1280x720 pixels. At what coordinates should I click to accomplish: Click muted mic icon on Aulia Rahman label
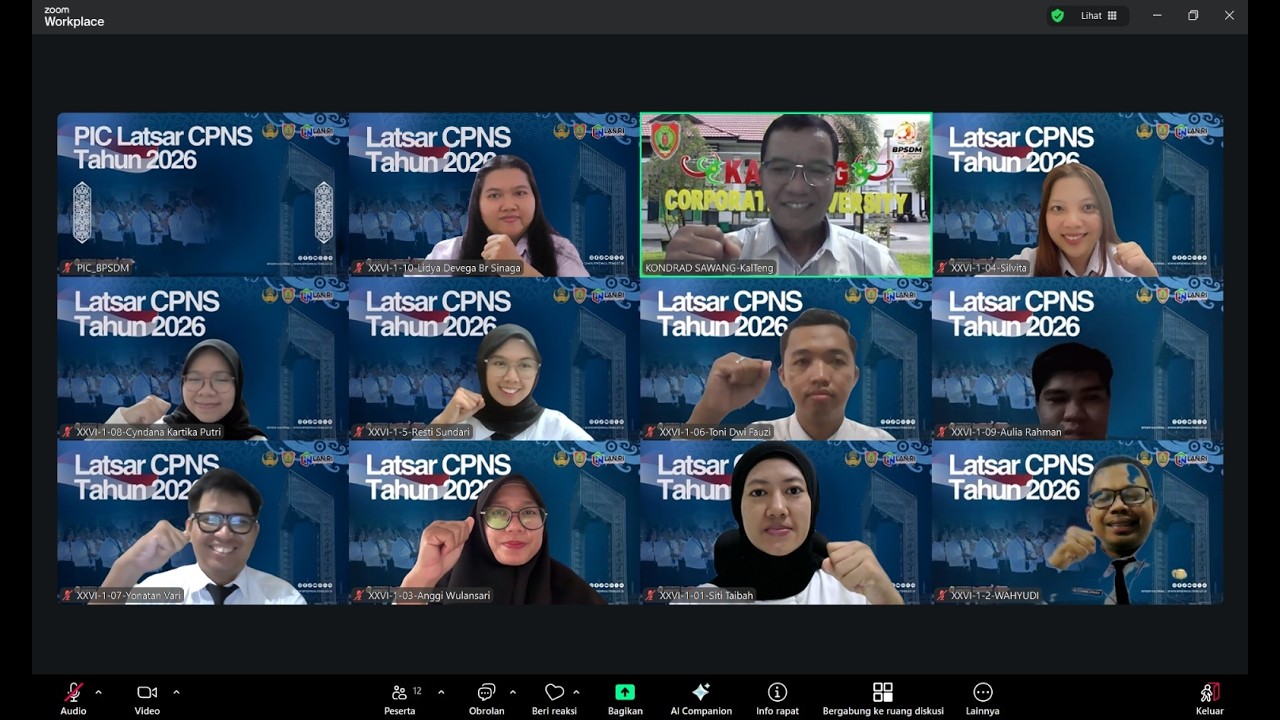(942, 432)
